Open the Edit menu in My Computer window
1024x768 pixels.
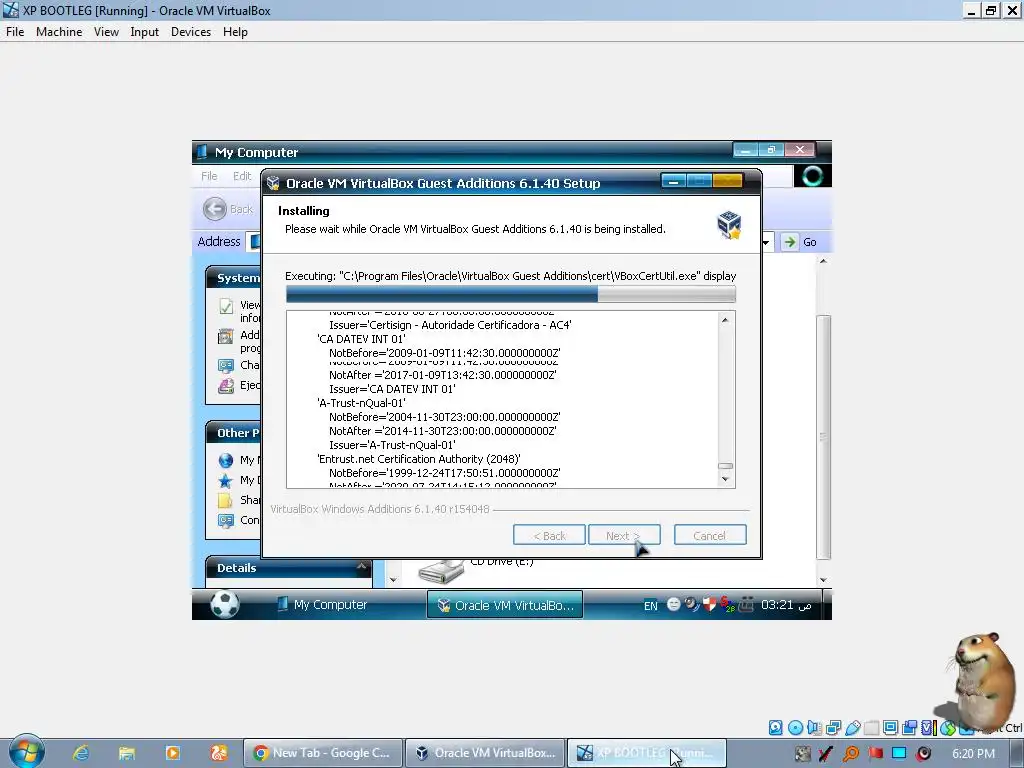point(242,176)
